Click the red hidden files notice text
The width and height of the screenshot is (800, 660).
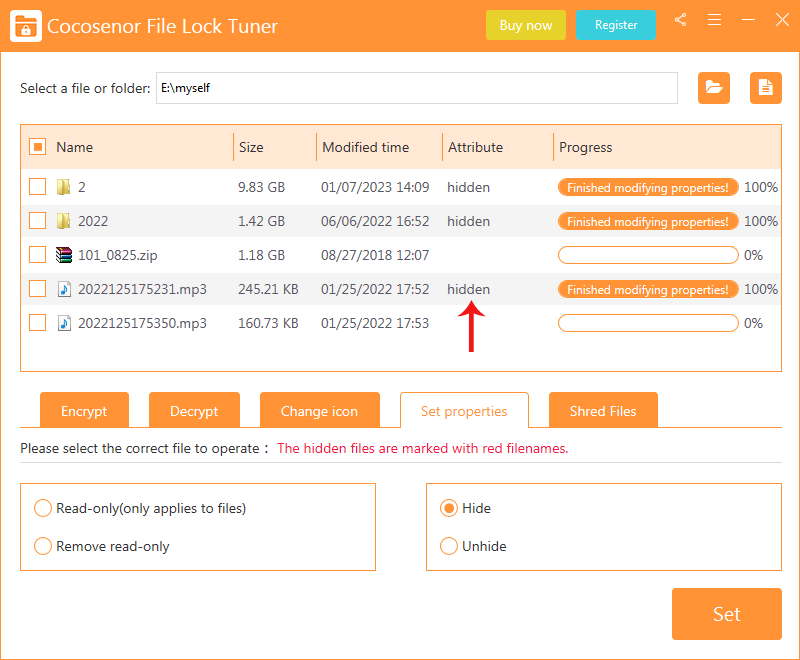tap(422, 448)
